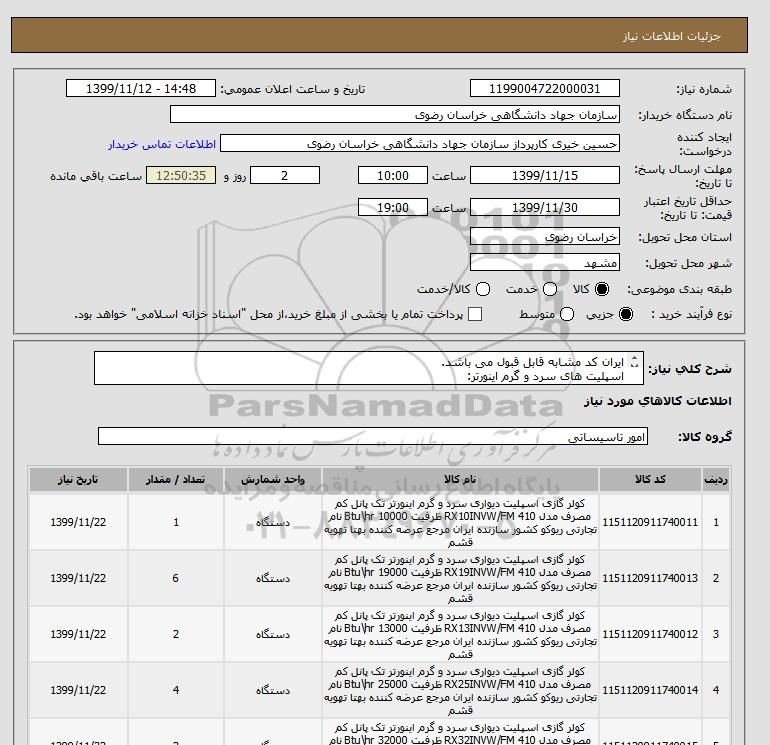Click the کد کالا column header

650,479
